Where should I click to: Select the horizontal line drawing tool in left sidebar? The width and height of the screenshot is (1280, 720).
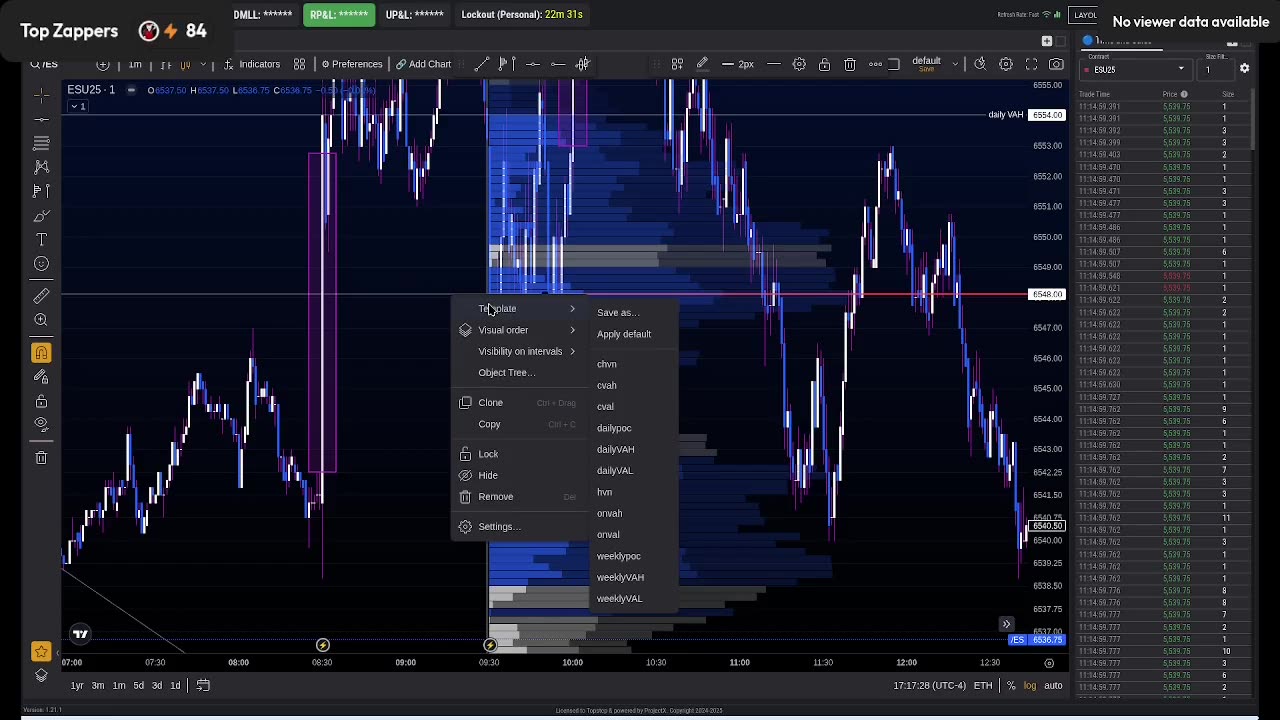(x=41, y=119)
